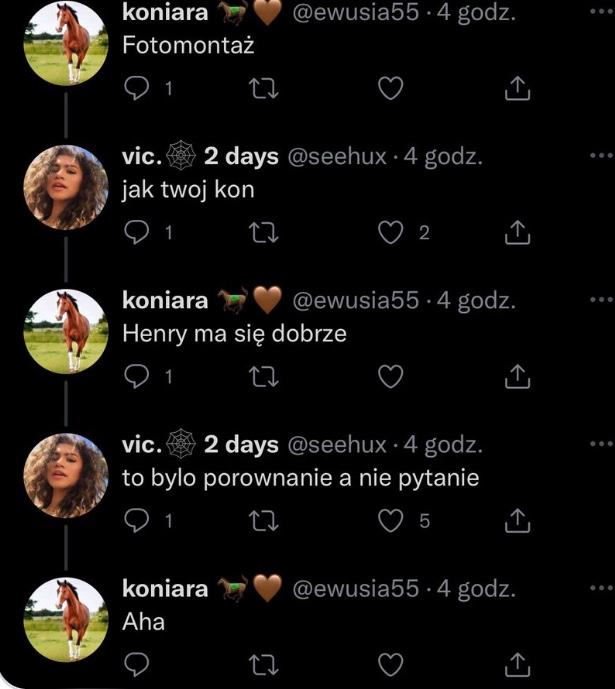This screenshot has width=615, height=689.
Task: Open more options for "Aha" tweet
Action: (600, 588)
